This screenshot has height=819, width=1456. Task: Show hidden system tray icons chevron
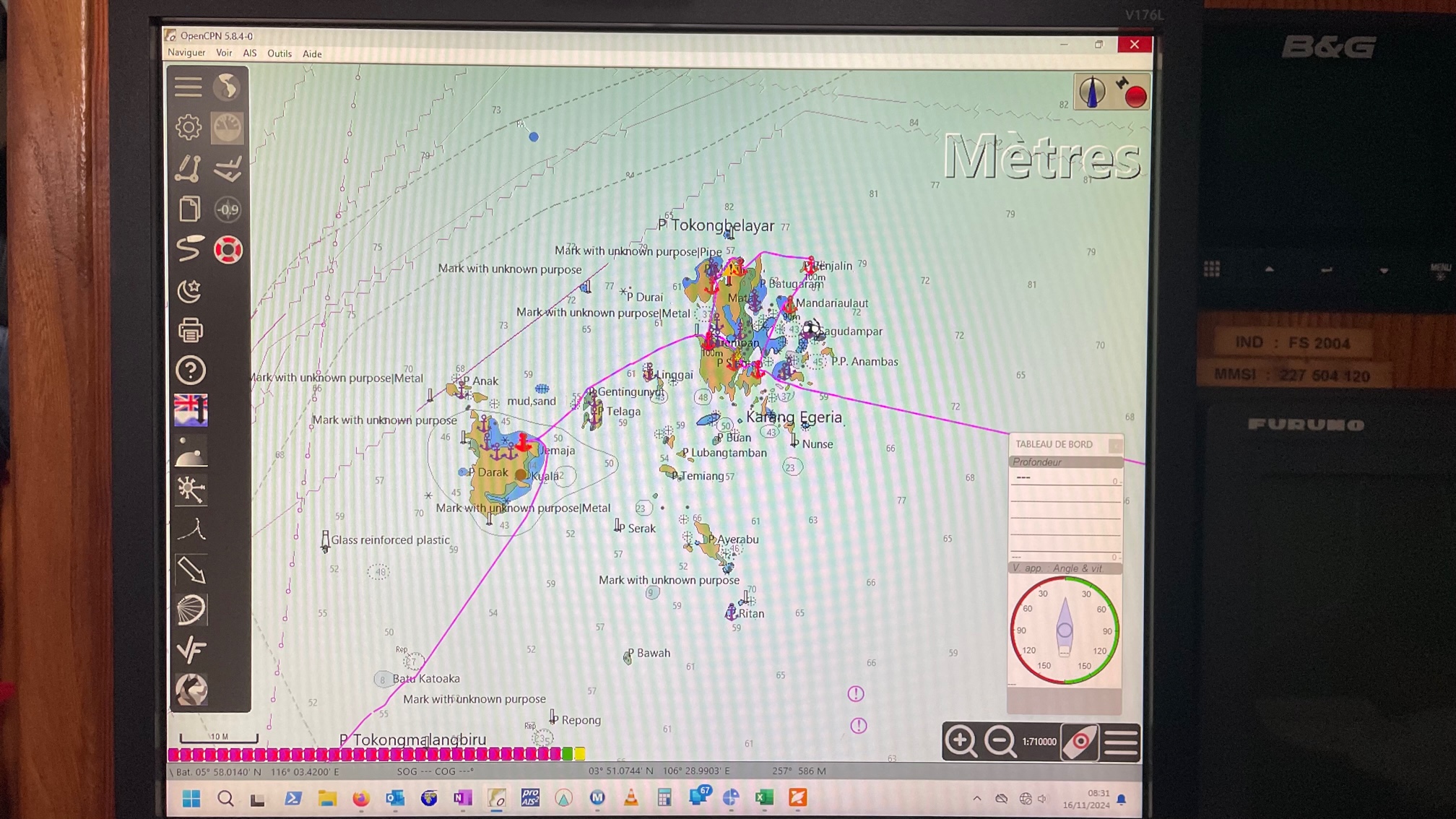click(976, 798)
